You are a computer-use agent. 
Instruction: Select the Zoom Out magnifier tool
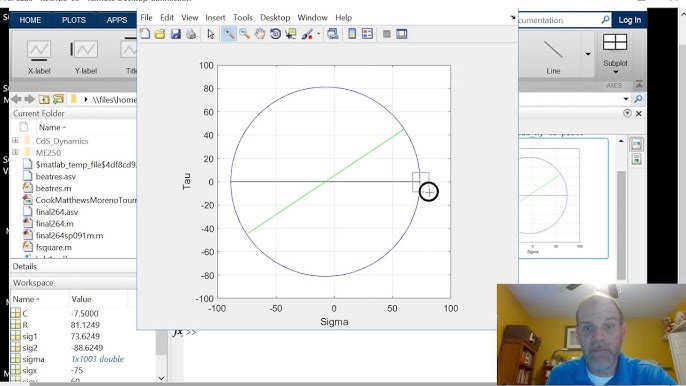(x=244, y=34)
